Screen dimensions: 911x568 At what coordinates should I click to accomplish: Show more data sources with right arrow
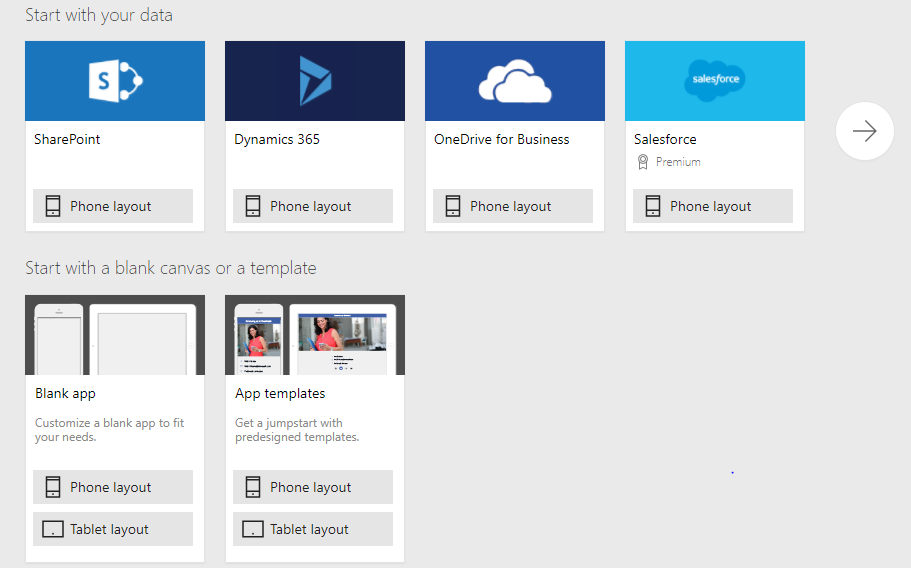(864, 131)
